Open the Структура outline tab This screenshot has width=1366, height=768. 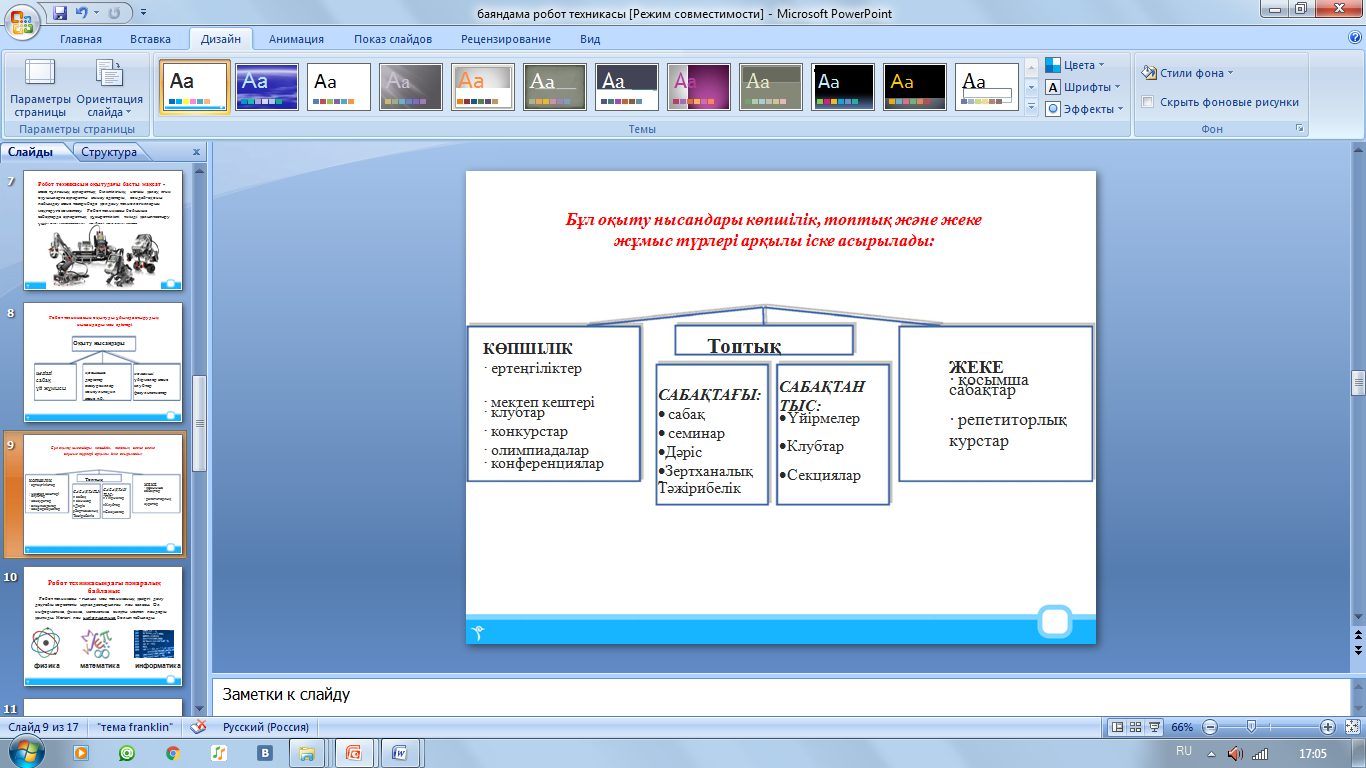click(109, 152)
